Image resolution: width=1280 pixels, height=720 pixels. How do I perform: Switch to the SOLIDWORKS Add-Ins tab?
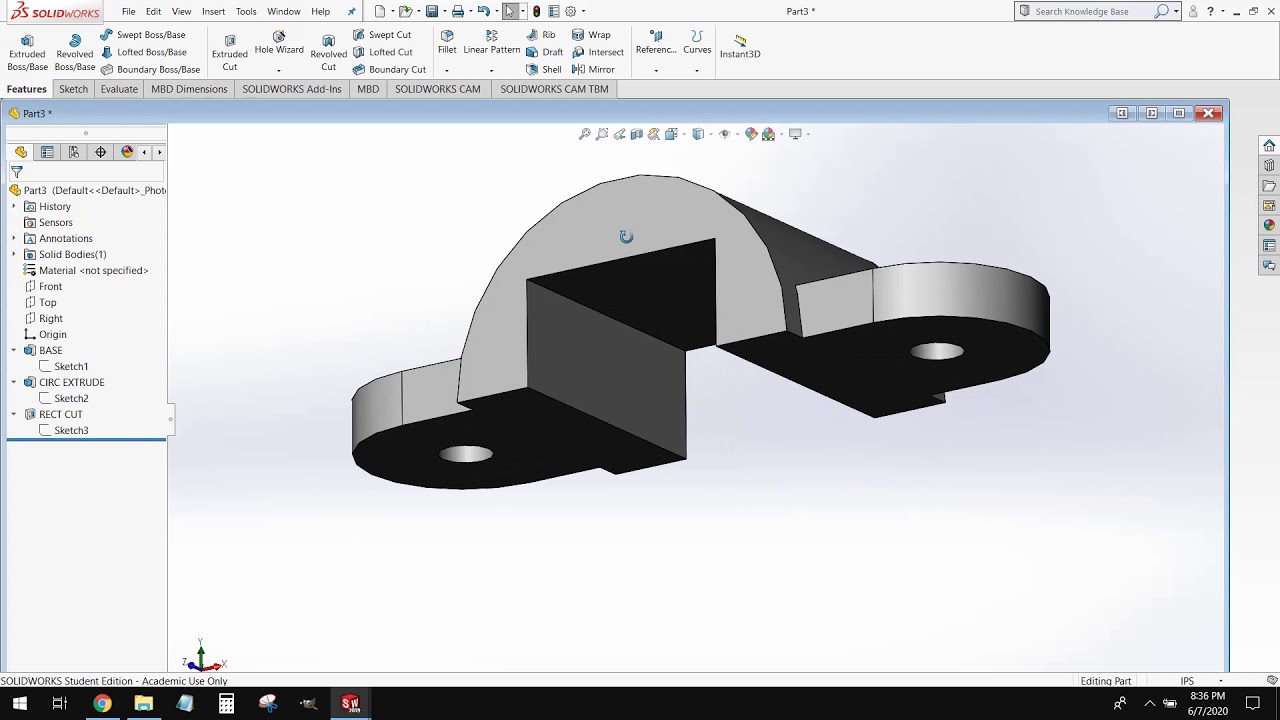tap(292, 89)
